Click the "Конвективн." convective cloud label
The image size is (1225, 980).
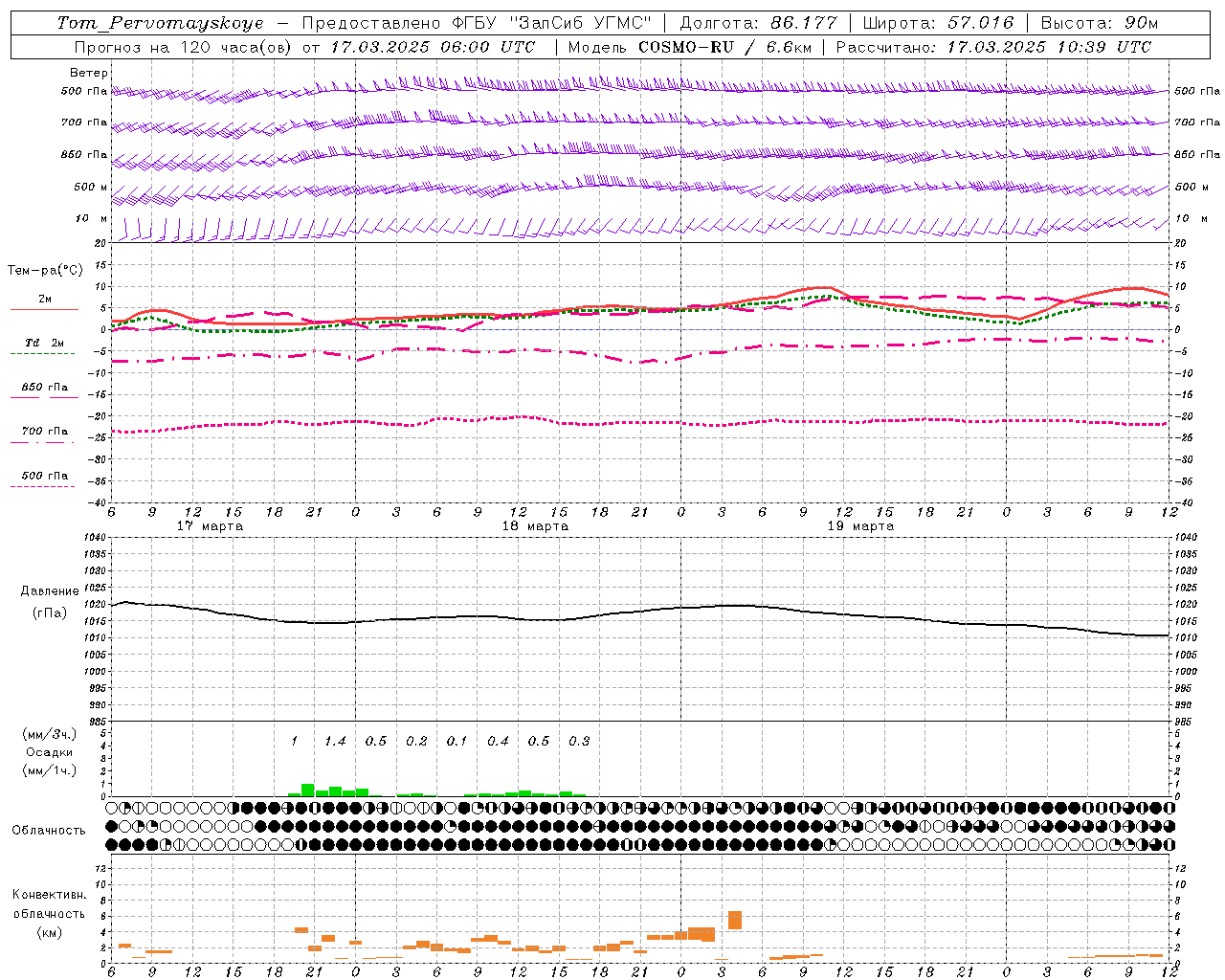point(49,895)
